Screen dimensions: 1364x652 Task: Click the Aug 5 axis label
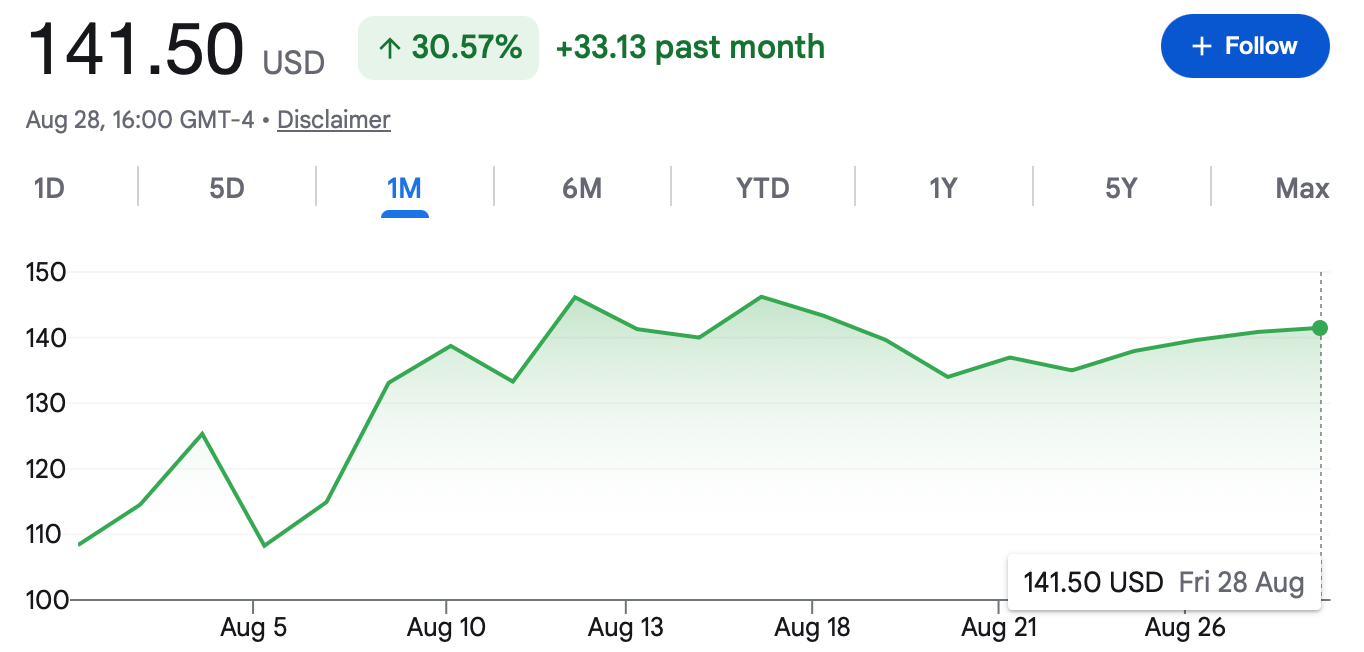pyautogui.click(x=253, y=628)
